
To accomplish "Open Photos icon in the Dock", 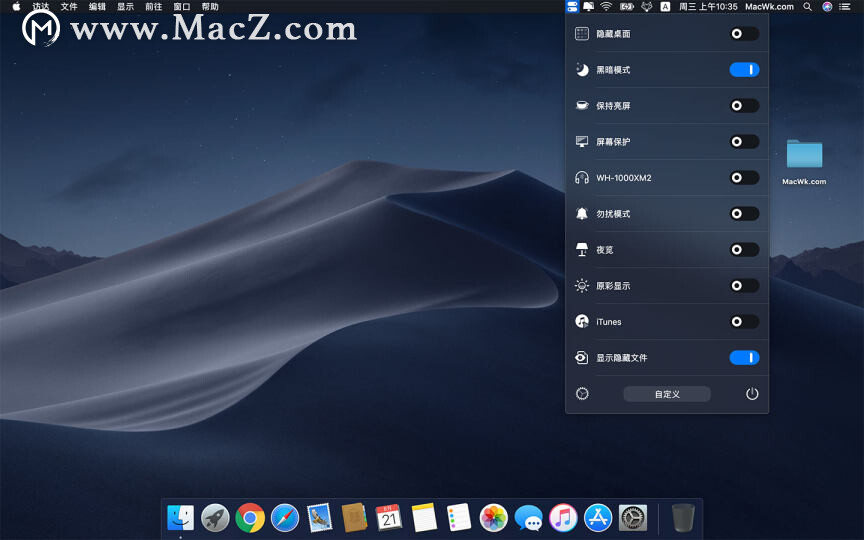I will (x=493, y=518).
